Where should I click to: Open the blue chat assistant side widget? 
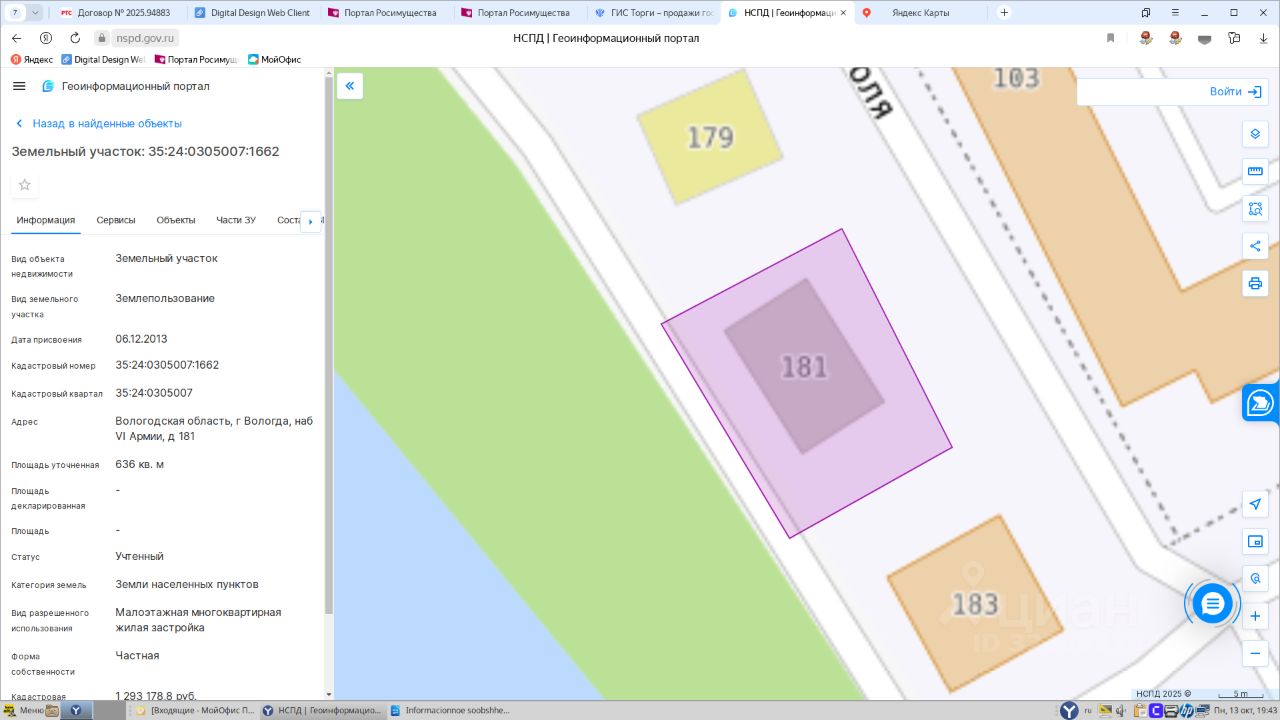coord(1261,403)
